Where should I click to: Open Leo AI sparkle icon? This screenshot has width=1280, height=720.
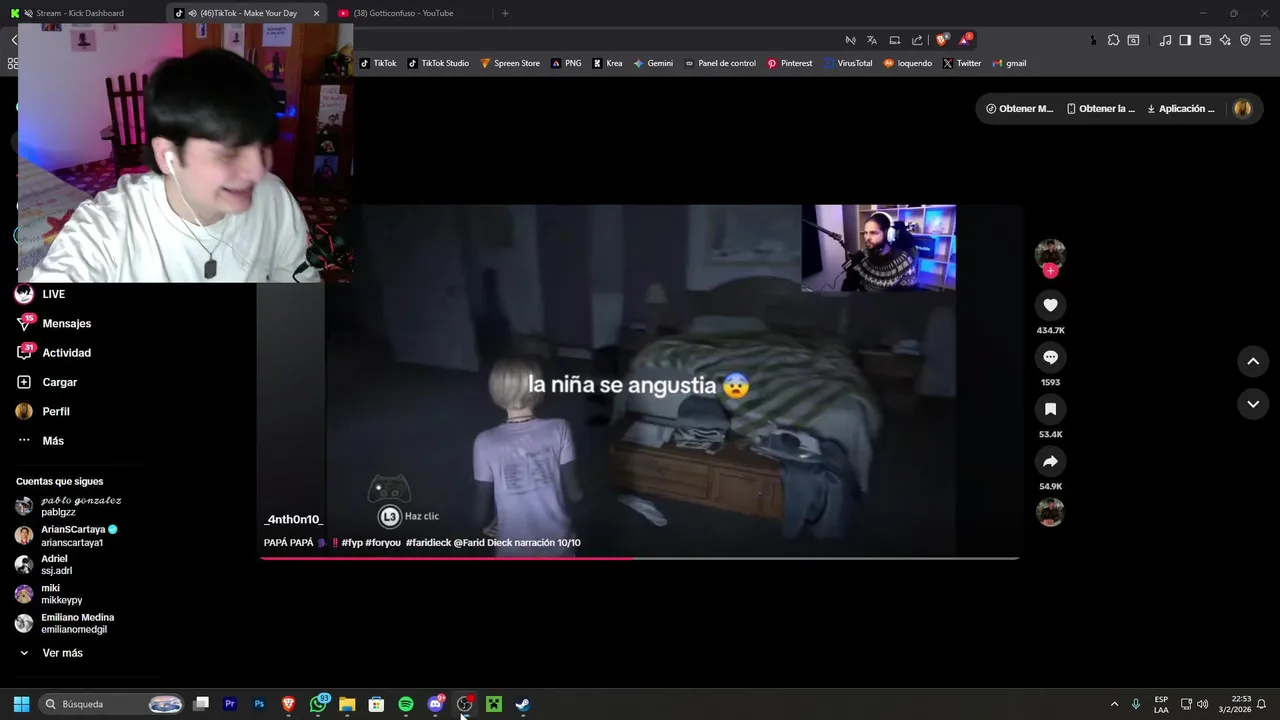tap(1225, 40)
